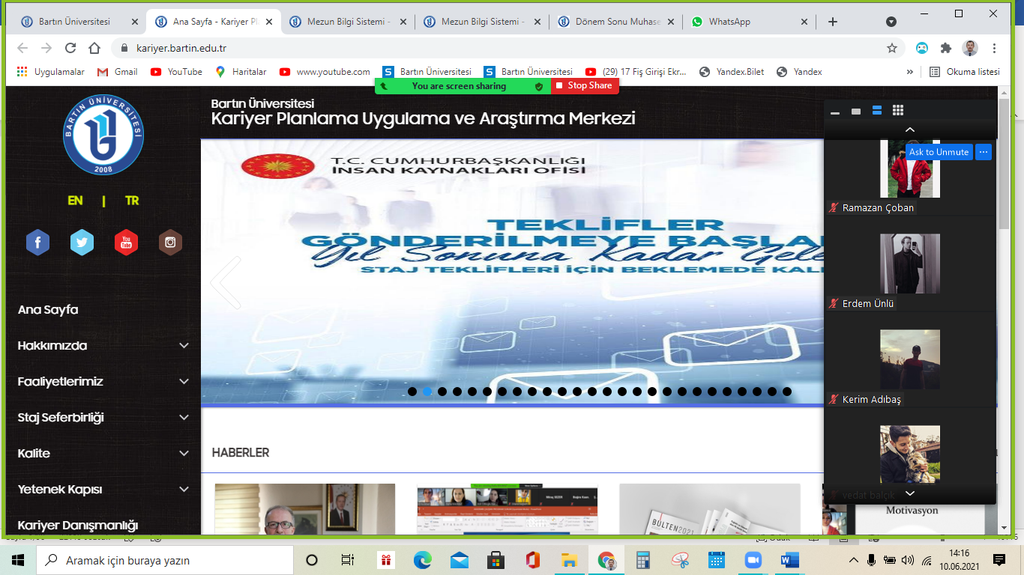Screen dimensions: 1024x575
Task: Open Chrome profile avatar
Action: [970, 48]
